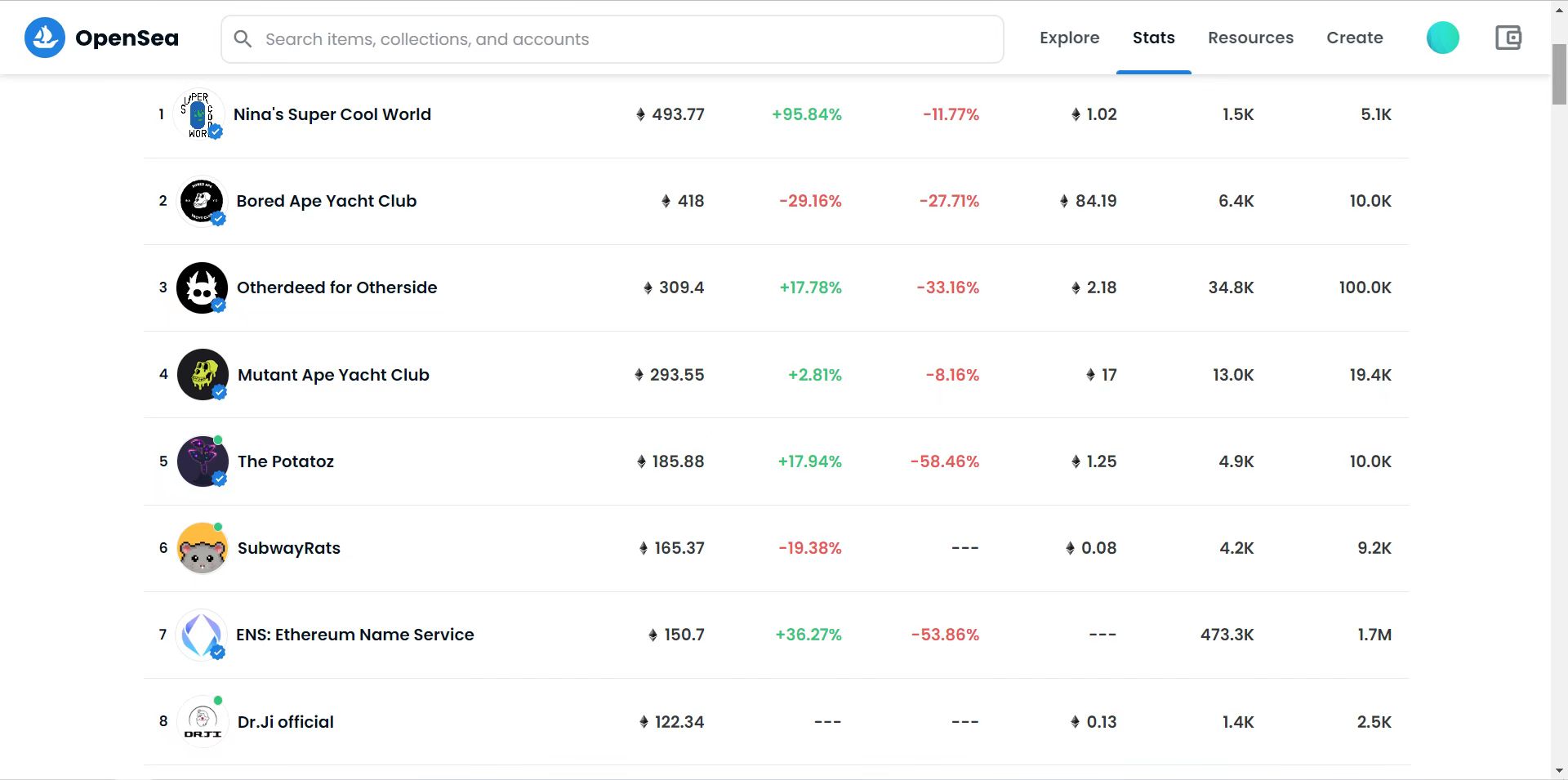Open Otherdeed for Otherside avatar
The width and height of the screenshot is (1568, 780).
click(x=202, y=287)
